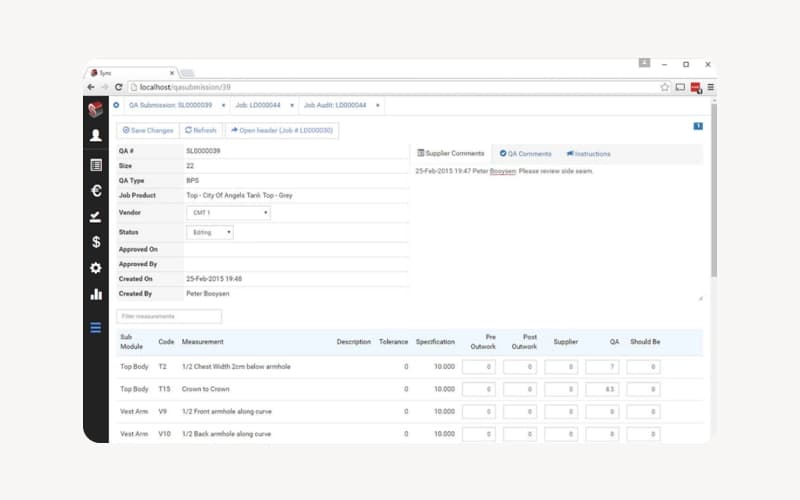This screenshot has width=800, height=500.
Task: Expand the Job Audit LD000044 dropdown arrow
Action: 378,106
